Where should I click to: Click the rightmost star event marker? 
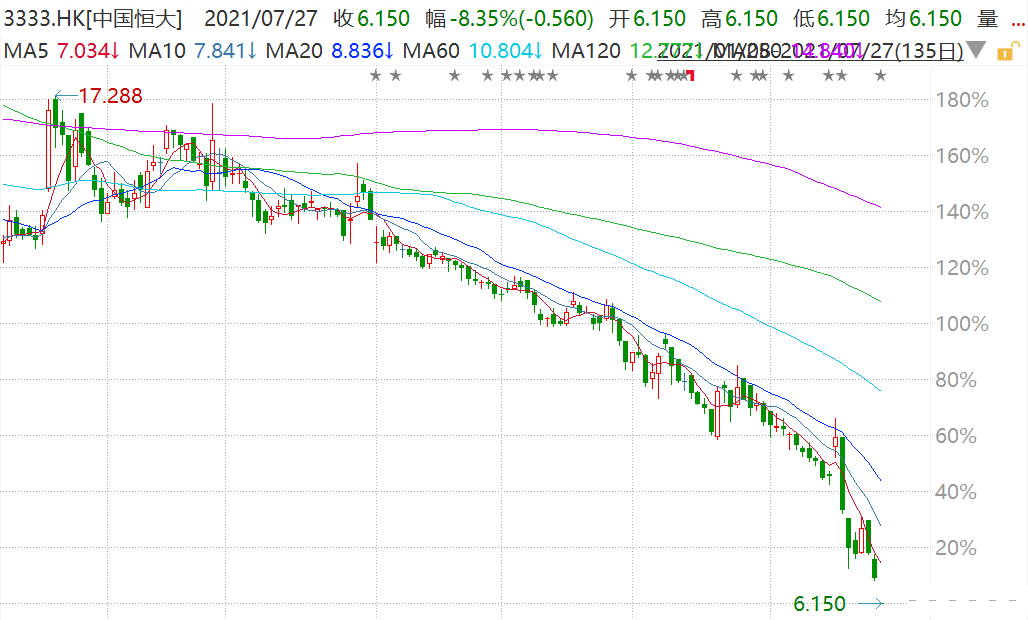point(880,75)
